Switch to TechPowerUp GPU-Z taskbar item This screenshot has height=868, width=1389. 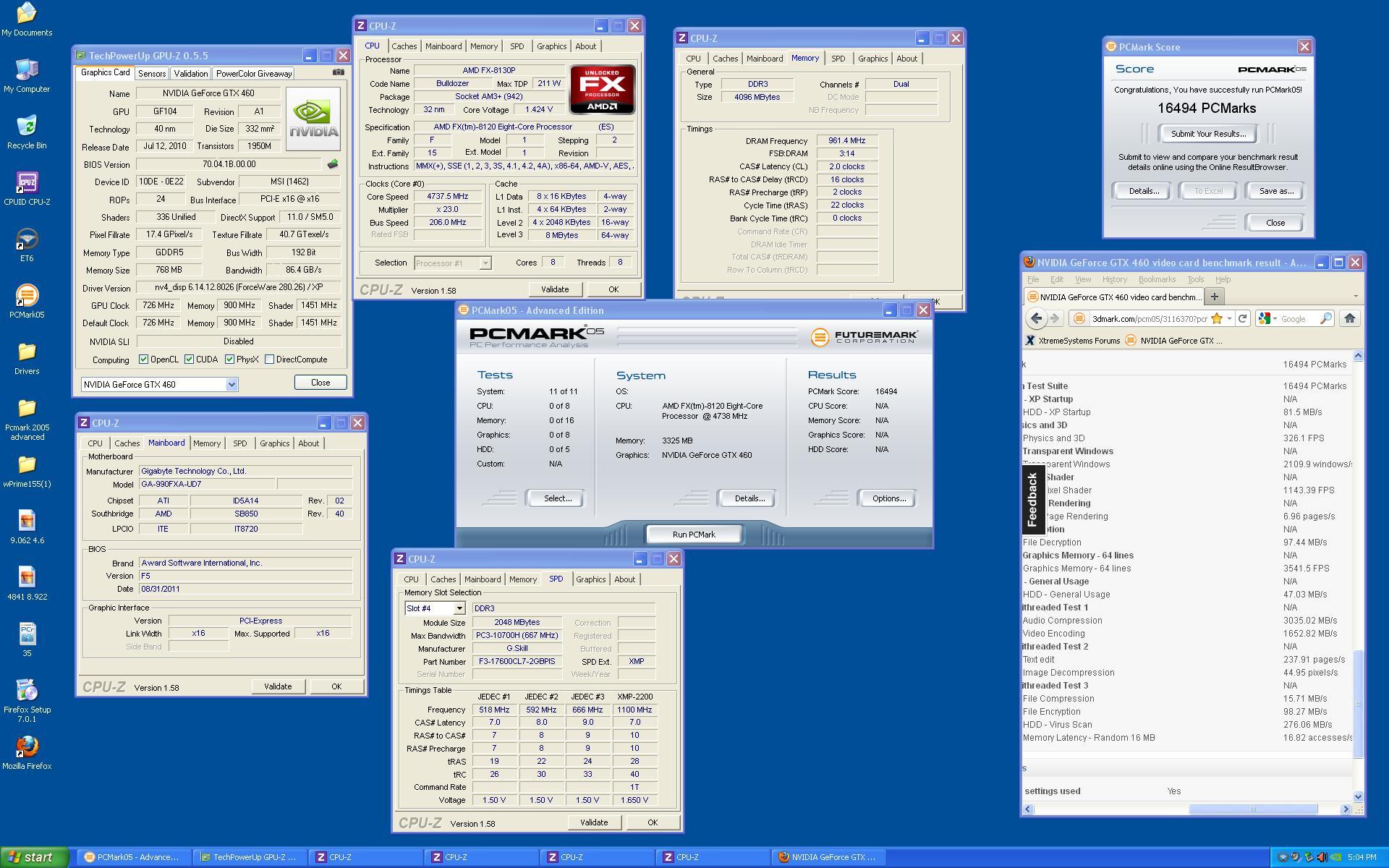coord(250,857)
